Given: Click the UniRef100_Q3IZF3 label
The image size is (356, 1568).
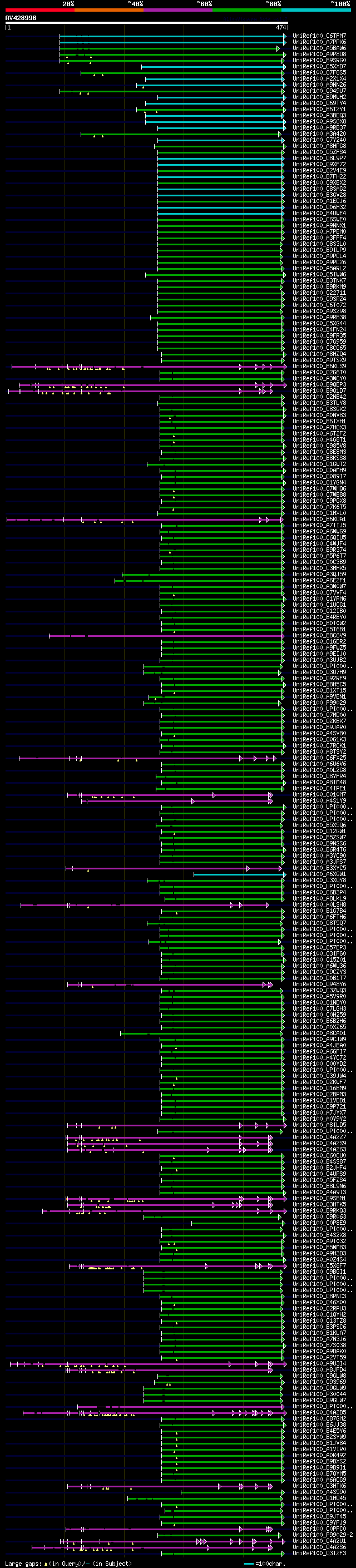Looking at the screenshot, I should [x=319, y=1553].
